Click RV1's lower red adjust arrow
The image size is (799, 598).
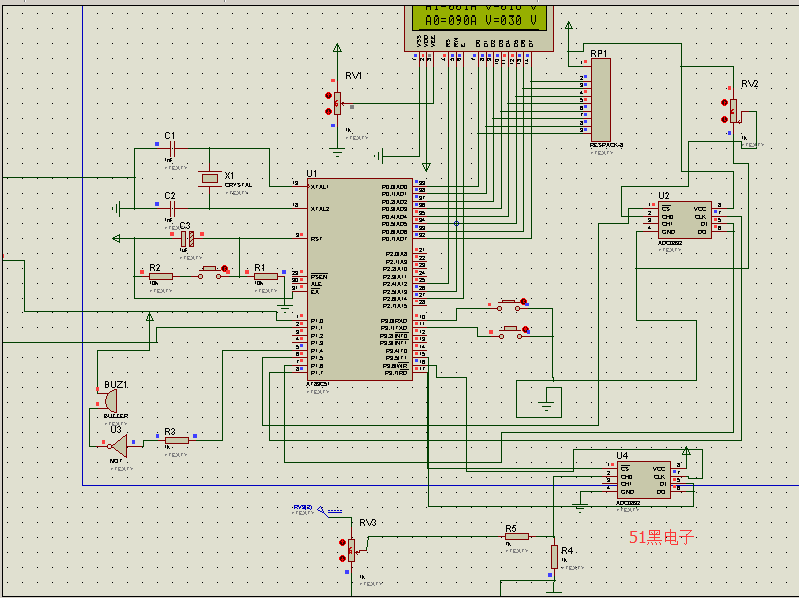(329, 112)
